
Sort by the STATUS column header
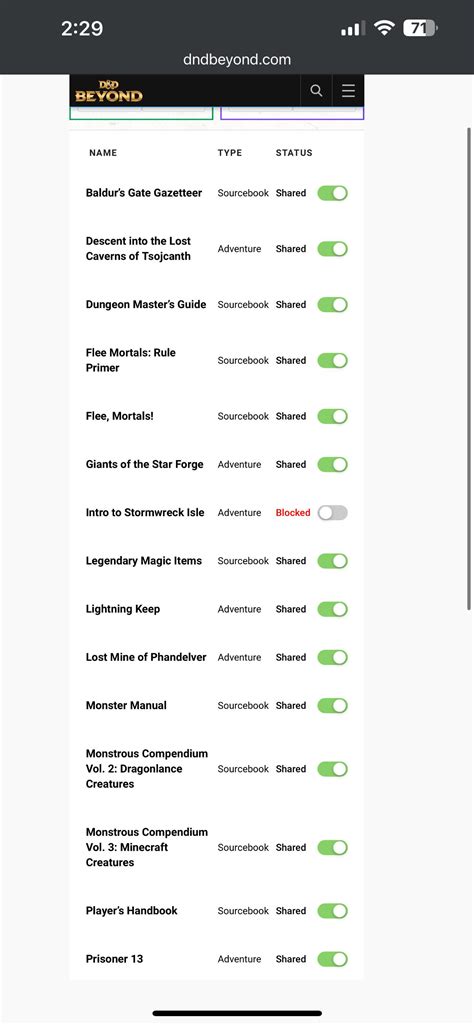[294, 153]
